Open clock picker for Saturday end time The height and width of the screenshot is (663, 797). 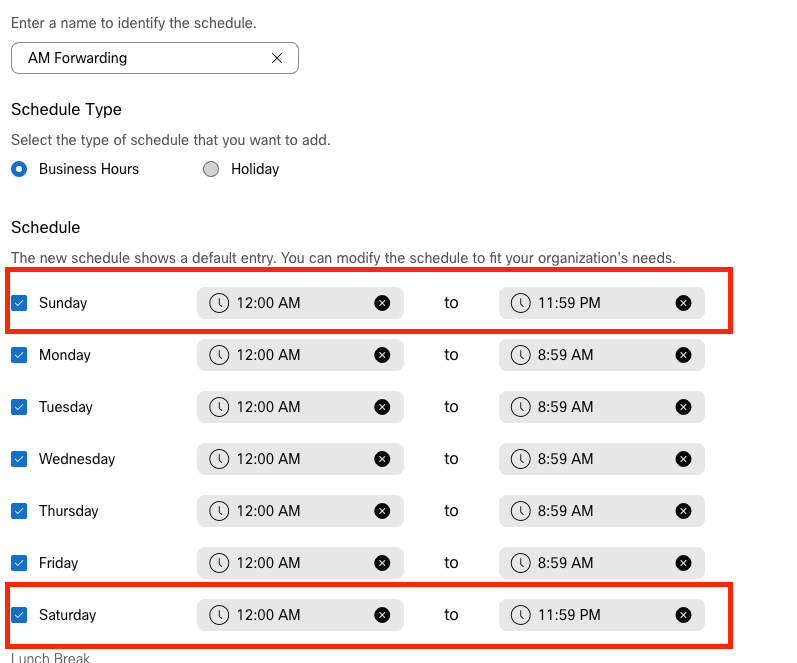tap(520, 615)
